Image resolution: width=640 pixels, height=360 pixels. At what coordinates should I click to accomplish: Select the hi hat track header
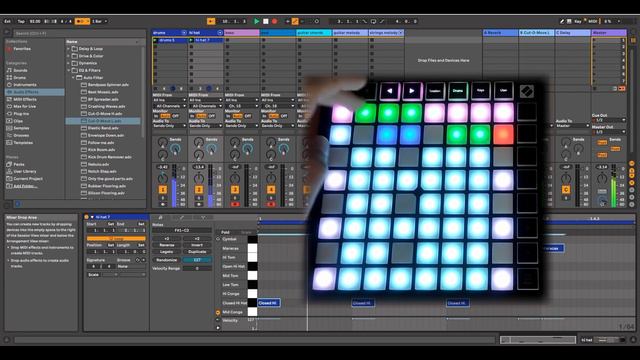pos(206,33)
